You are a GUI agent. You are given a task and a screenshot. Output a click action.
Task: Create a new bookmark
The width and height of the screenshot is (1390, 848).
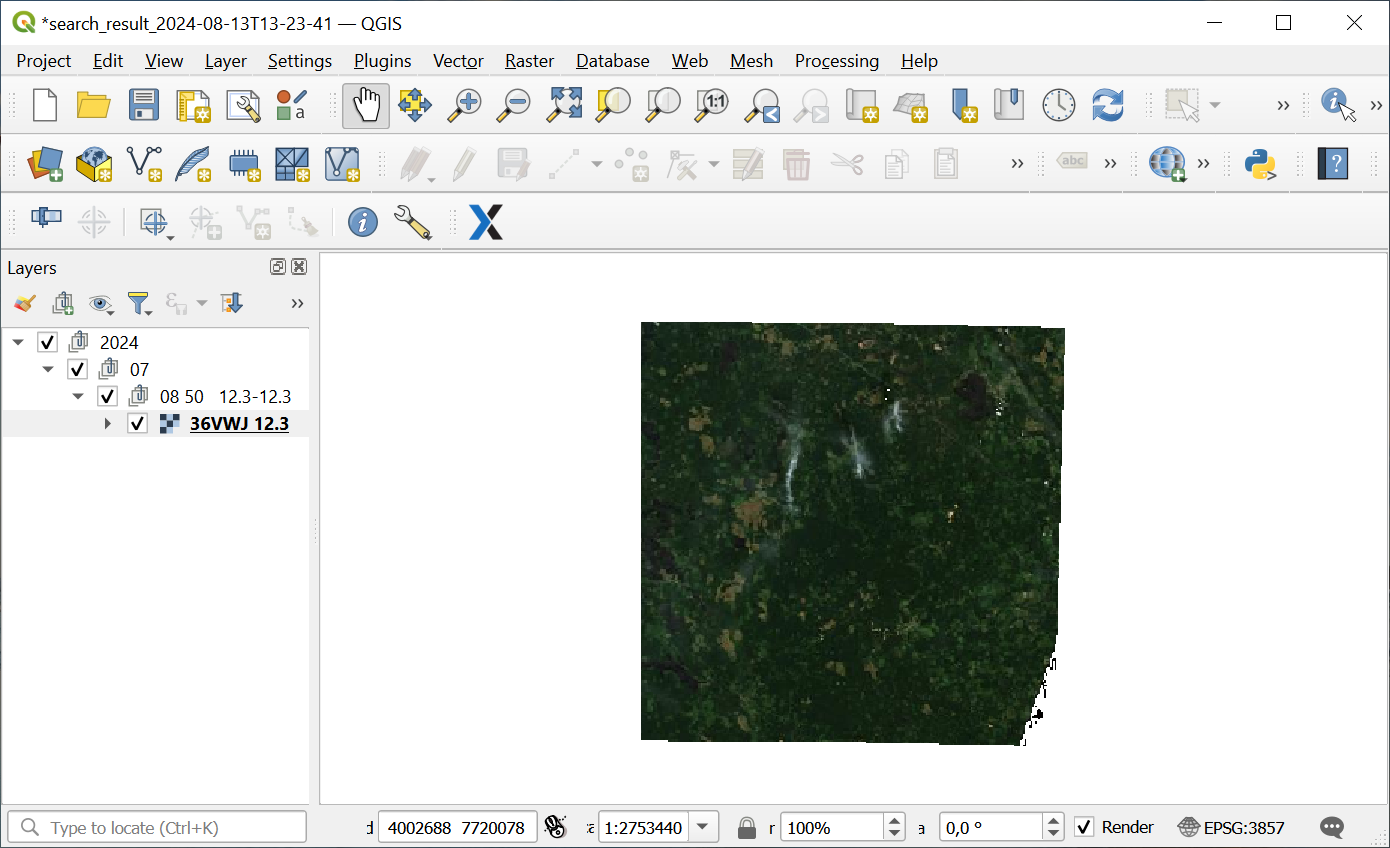pyautogui.click(x=963, y=104)
